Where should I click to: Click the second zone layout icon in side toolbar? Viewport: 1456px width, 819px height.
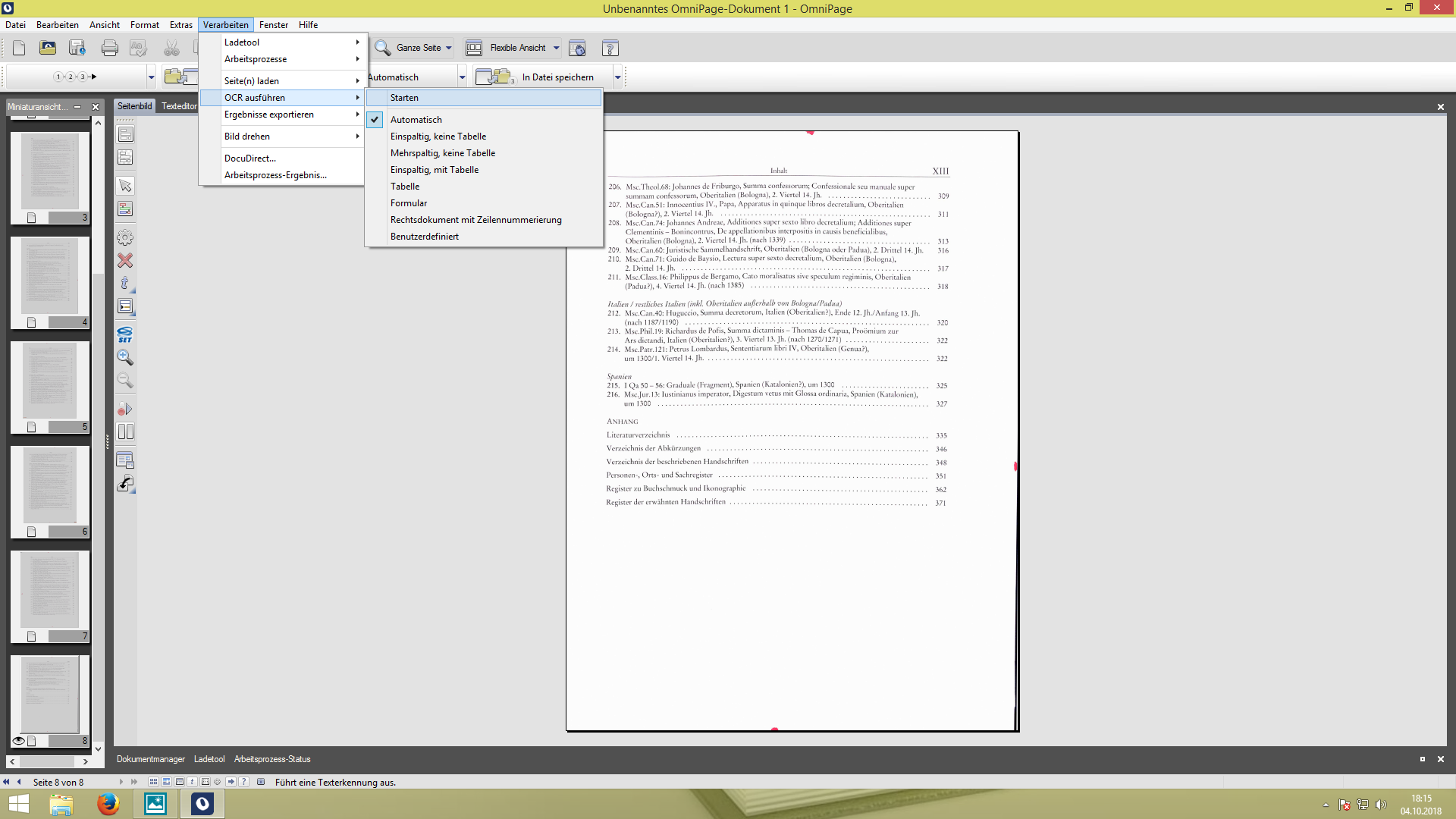(125, 157)
